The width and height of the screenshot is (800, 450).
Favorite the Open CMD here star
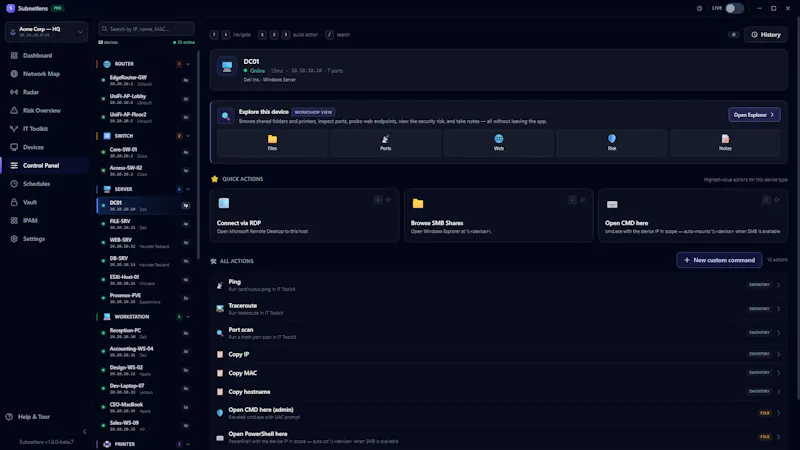[x=777, y=199]
